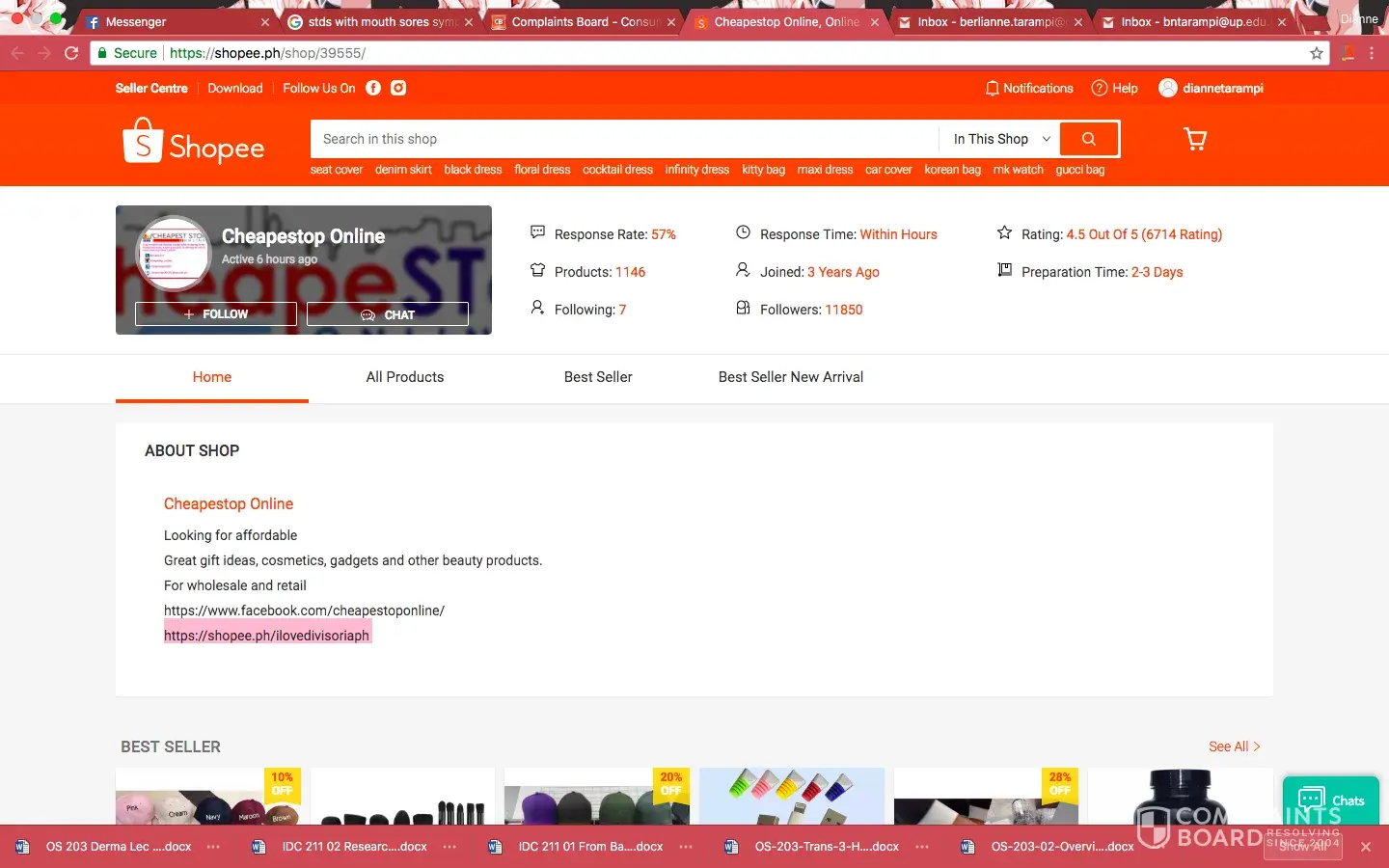The height and width of the screenshot is (868, 1389).
Task: Close the Complaints Board tab
Action: pos(671,22)
